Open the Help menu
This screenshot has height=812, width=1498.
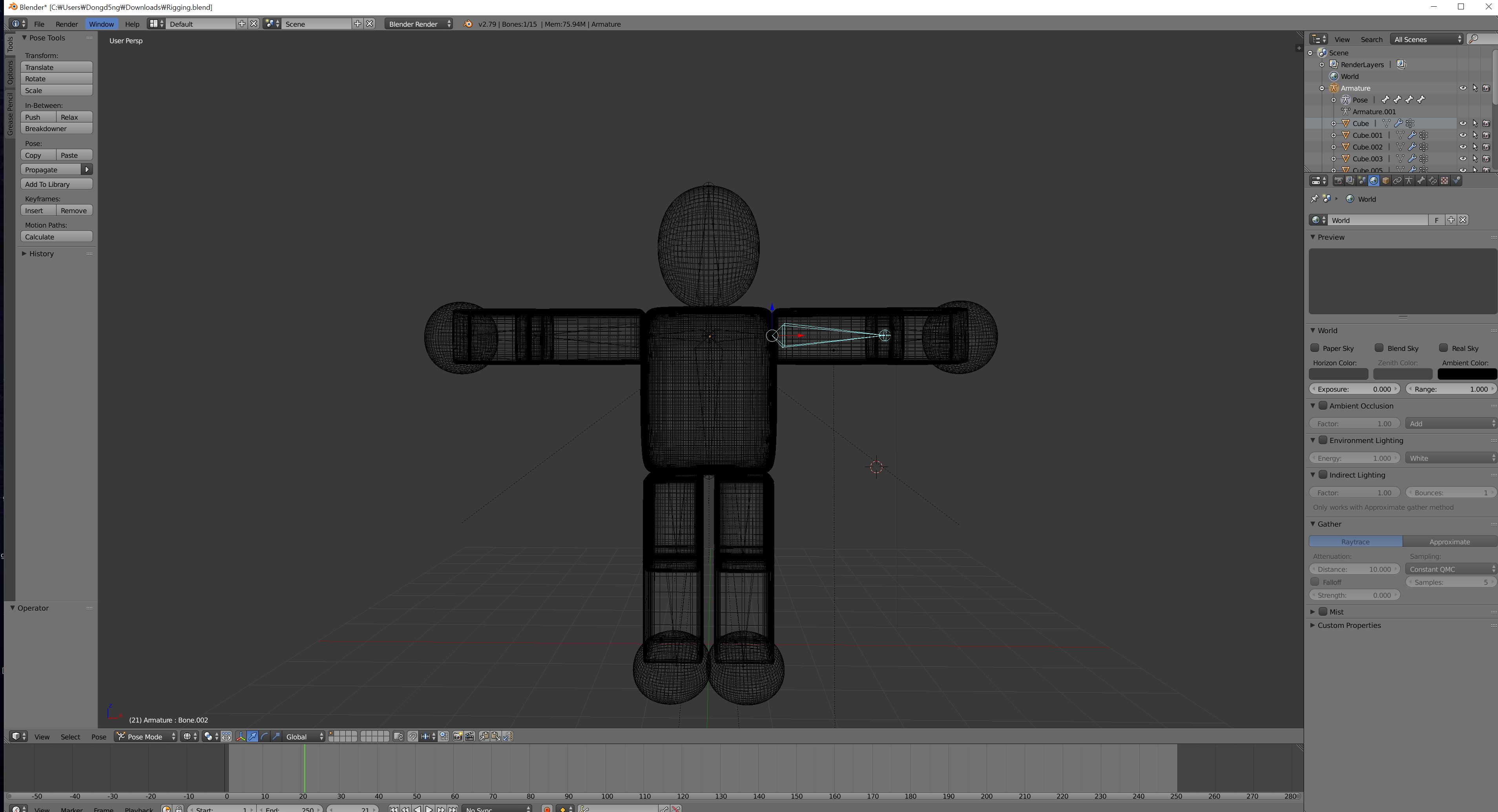pos(132,24)
